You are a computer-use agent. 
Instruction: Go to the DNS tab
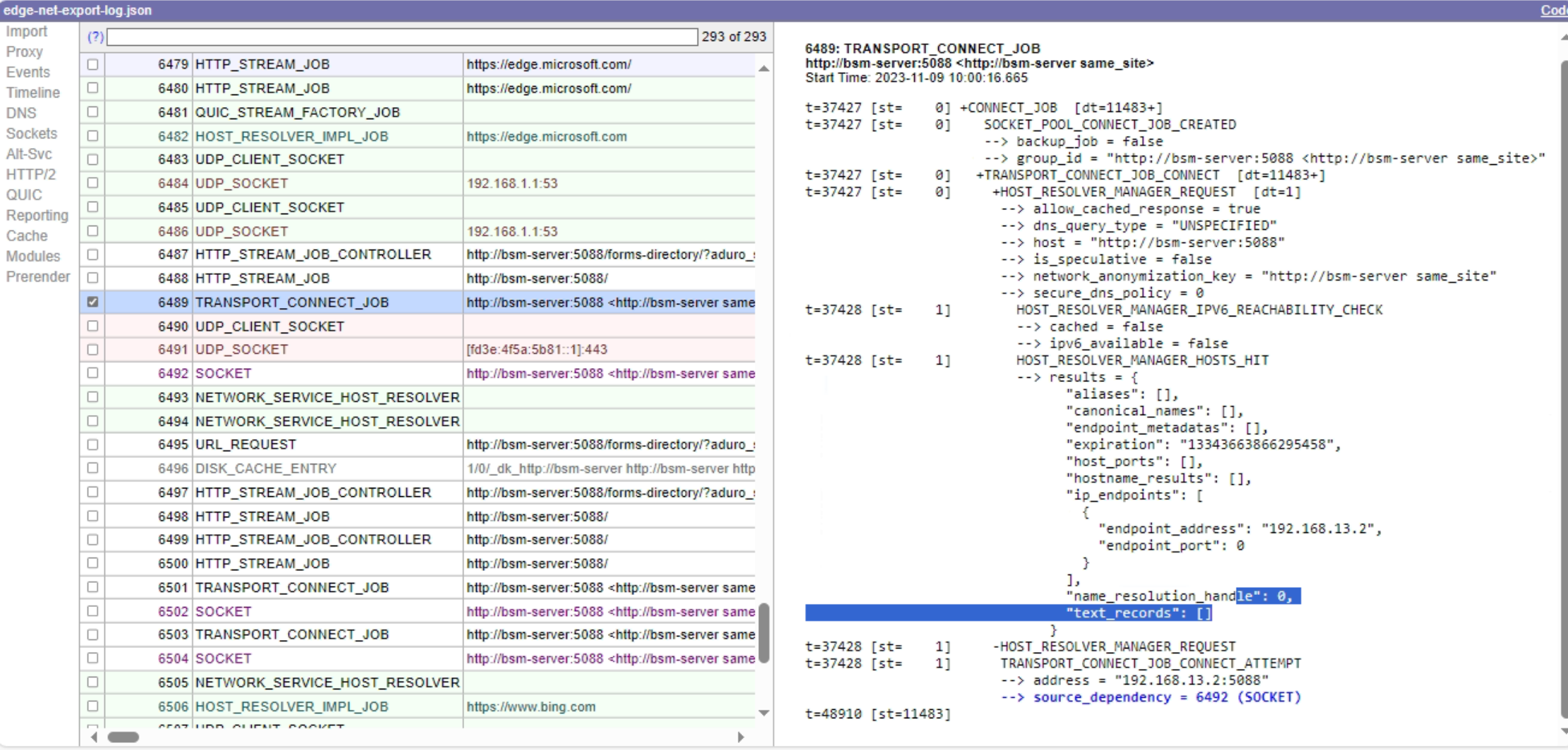pyautogui.click(x=20, y=113)
